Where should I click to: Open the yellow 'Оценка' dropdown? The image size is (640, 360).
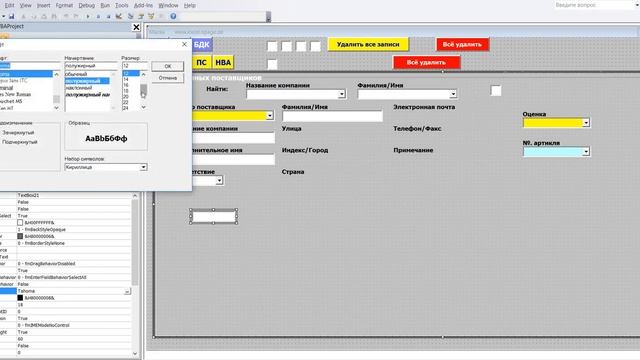pos(586,123)
